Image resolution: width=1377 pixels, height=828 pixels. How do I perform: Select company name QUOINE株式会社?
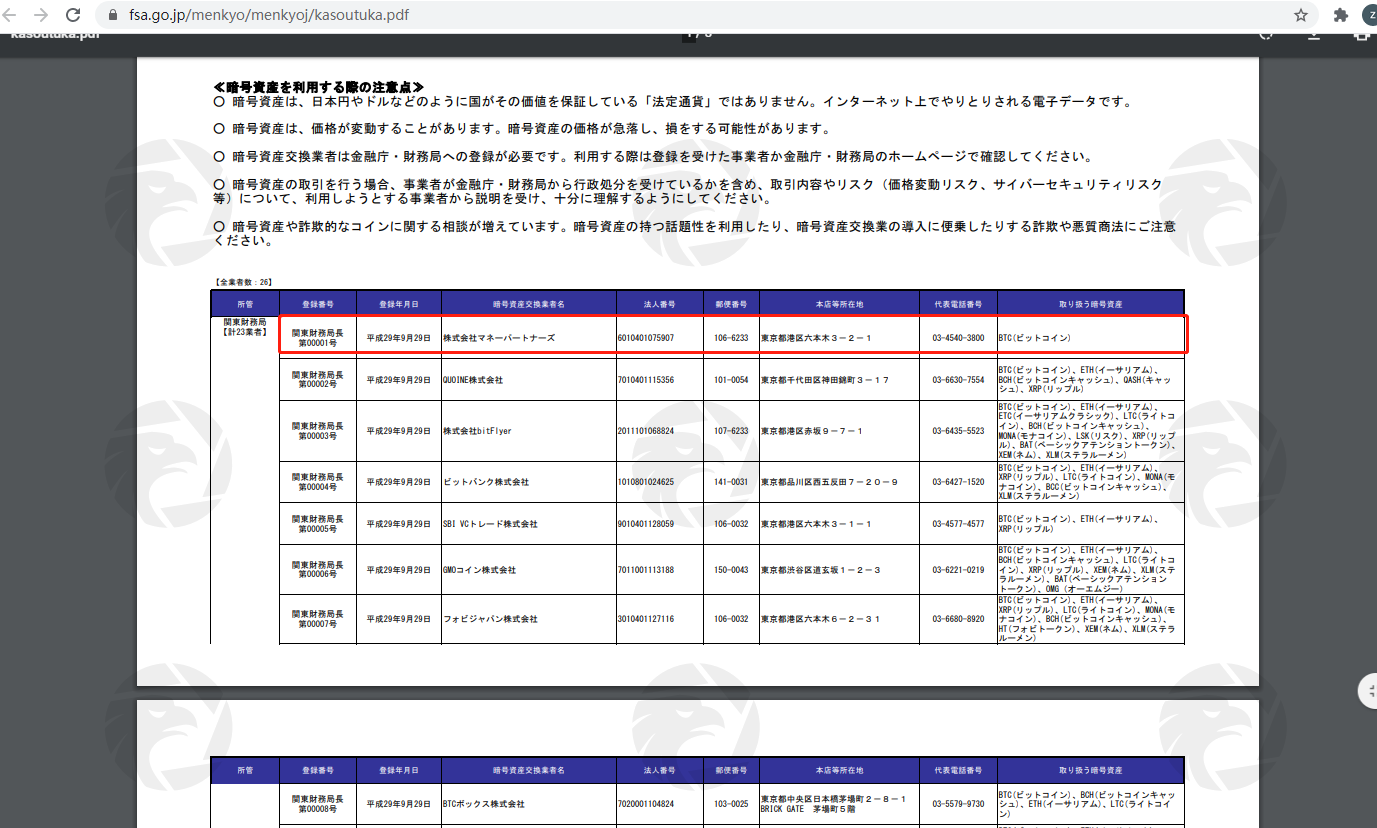(x=473, y=380)
